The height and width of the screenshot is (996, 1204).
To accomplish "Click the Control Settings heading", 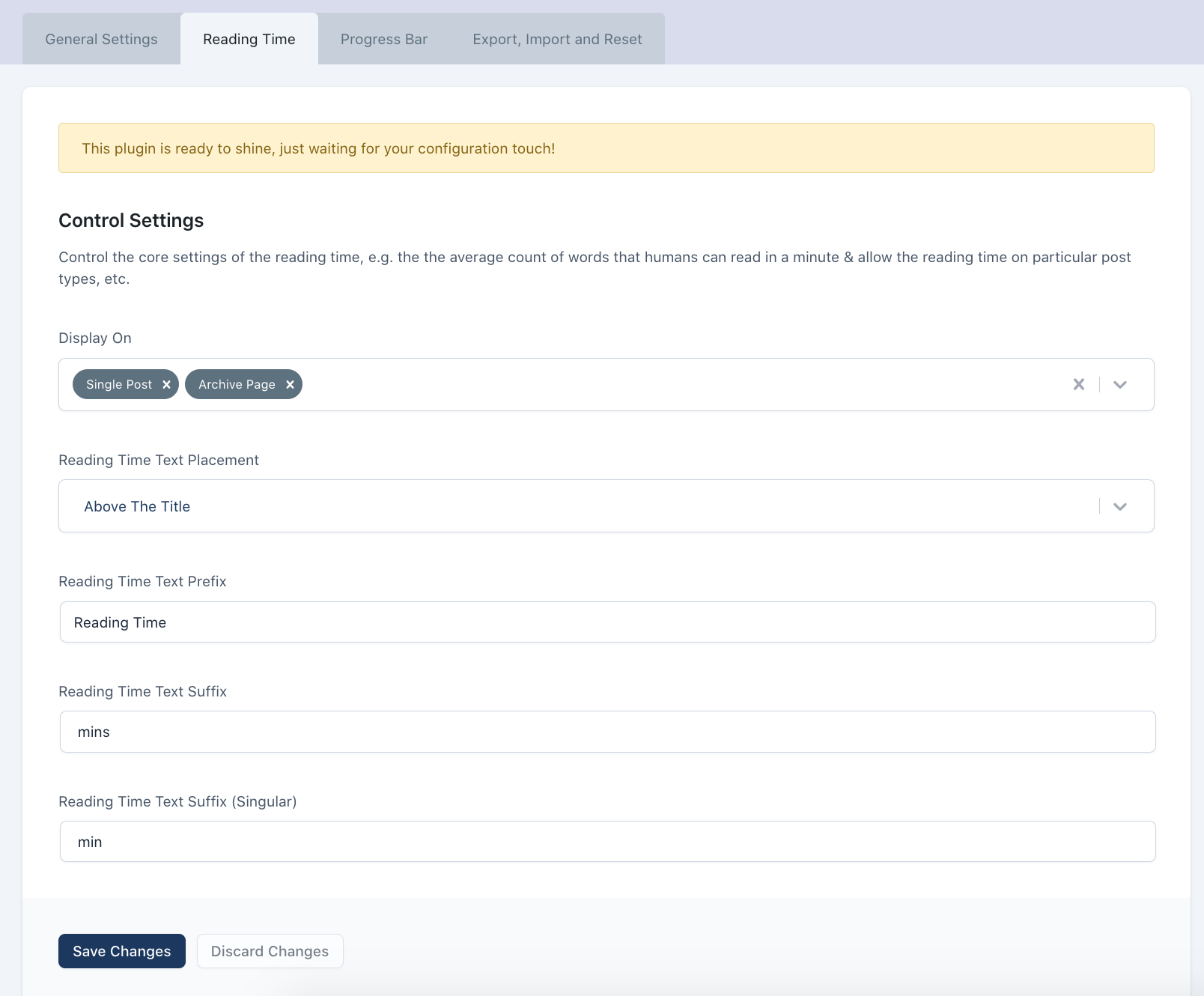I will [131, 220].
